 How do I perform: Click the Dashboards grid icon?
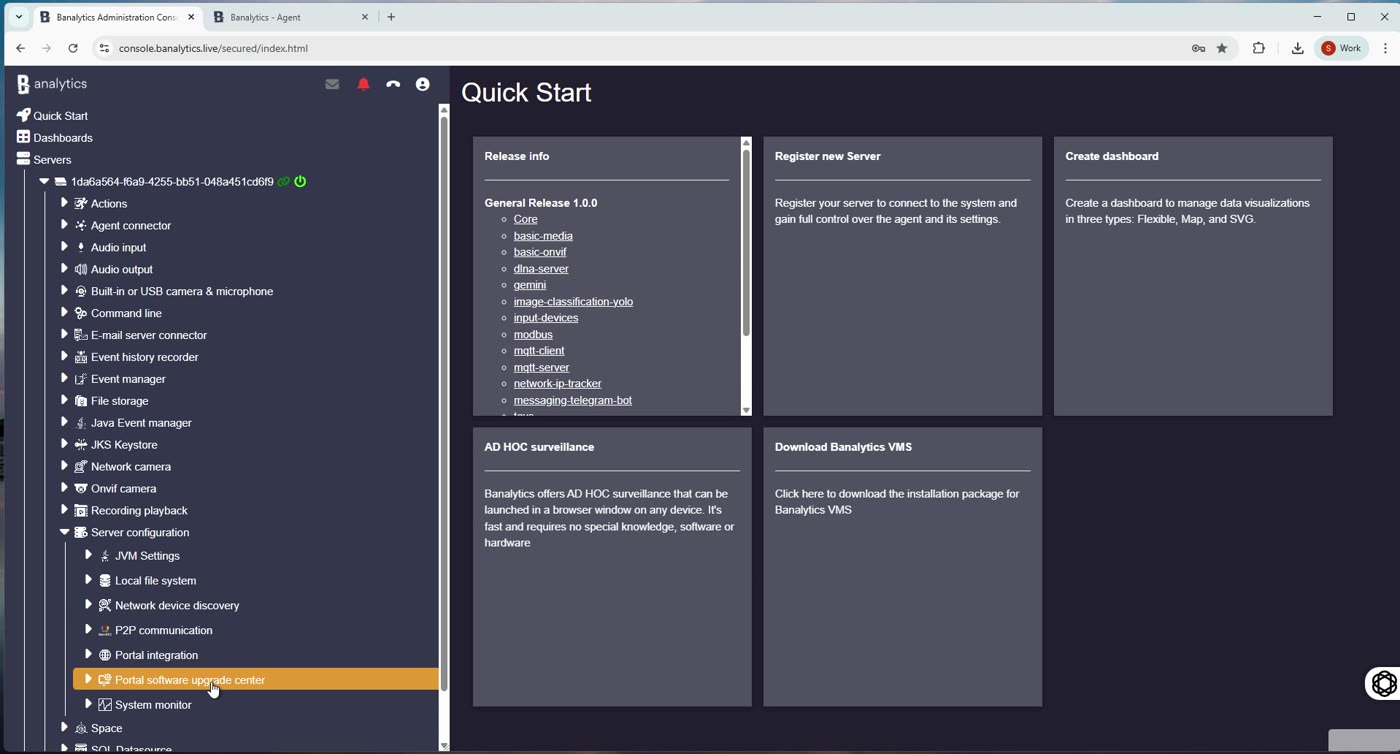23,137
